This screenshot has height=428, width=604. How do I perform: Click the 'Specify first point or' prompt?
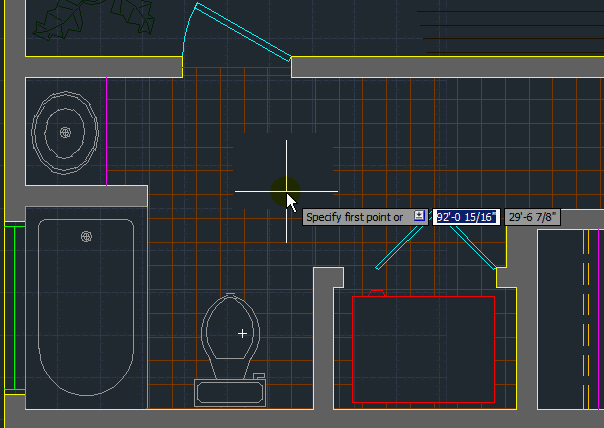click(355, 217)
